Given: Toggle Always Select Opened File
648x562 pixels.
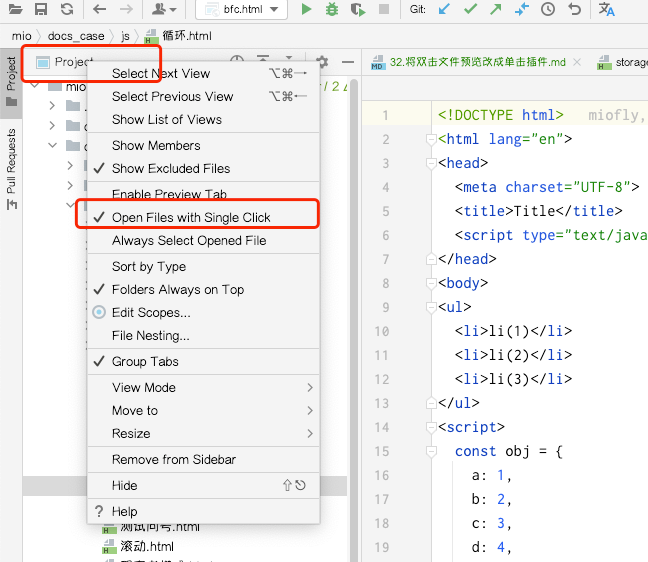Looking at the screenshot, I should point(203,241).
